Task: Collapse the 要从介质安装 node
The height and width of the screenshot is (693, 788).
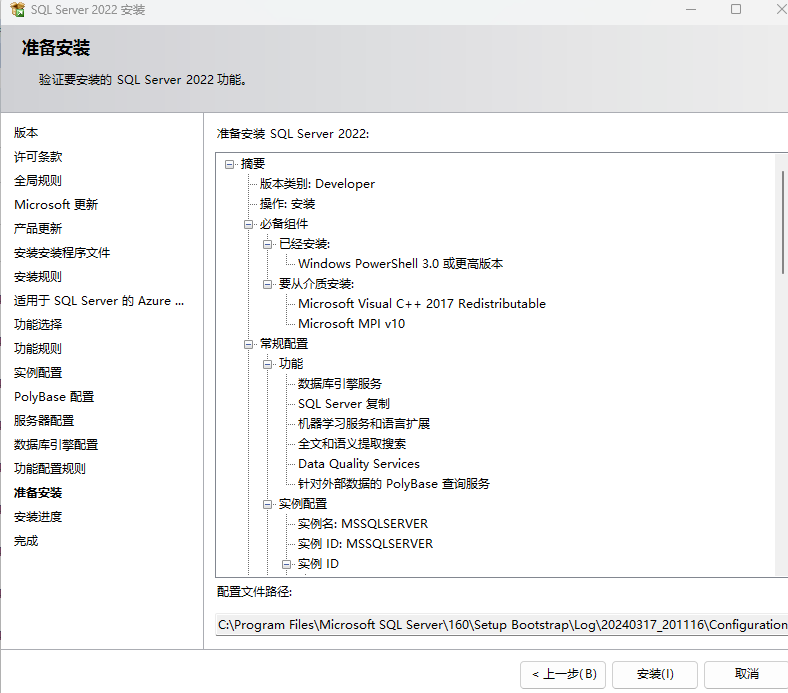Action: 267,284
